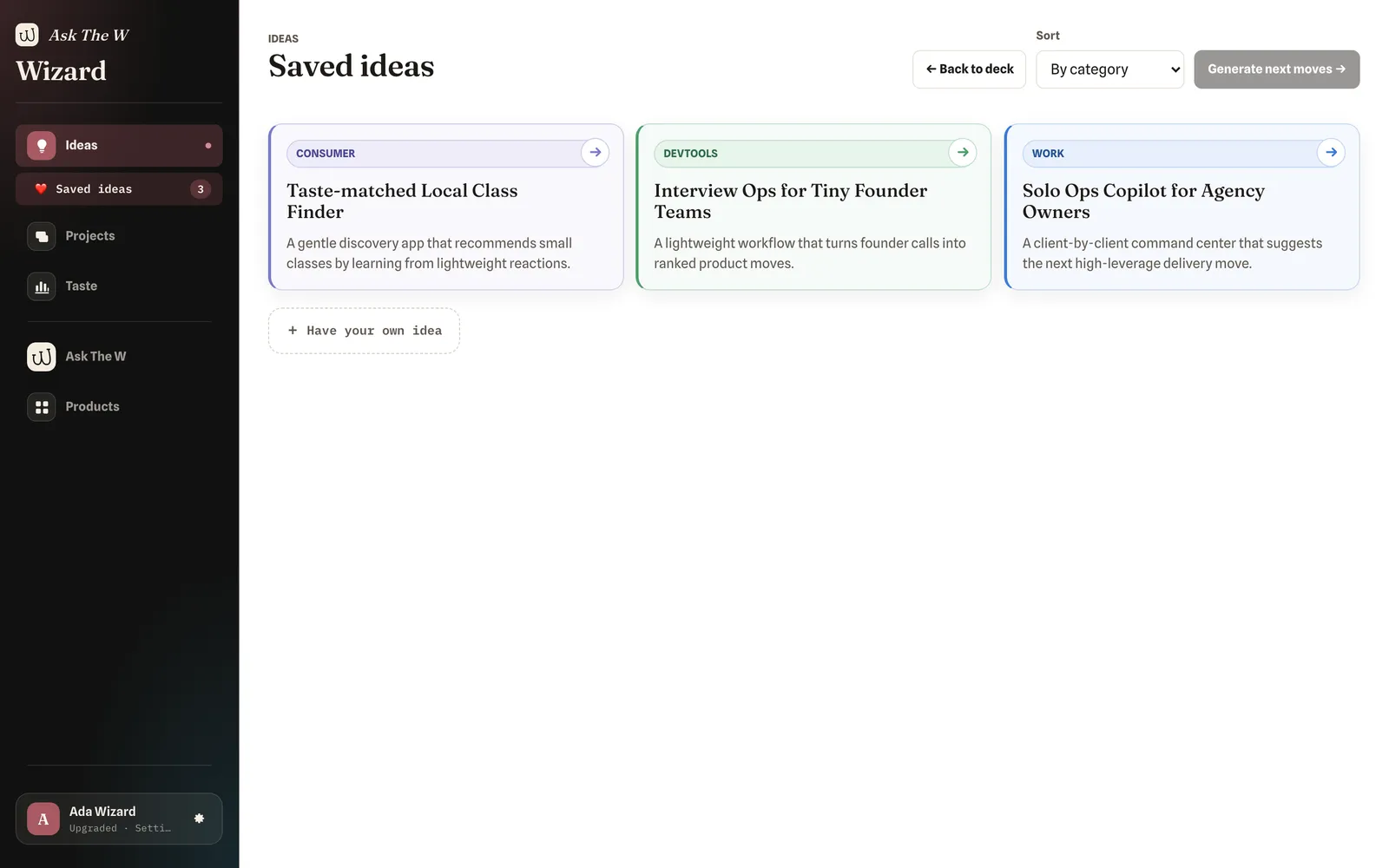Viewport: 1389px width, 868px height.
Task: Open settings via the gear icon
Action: pyautogui.click(x=199, y=819)
